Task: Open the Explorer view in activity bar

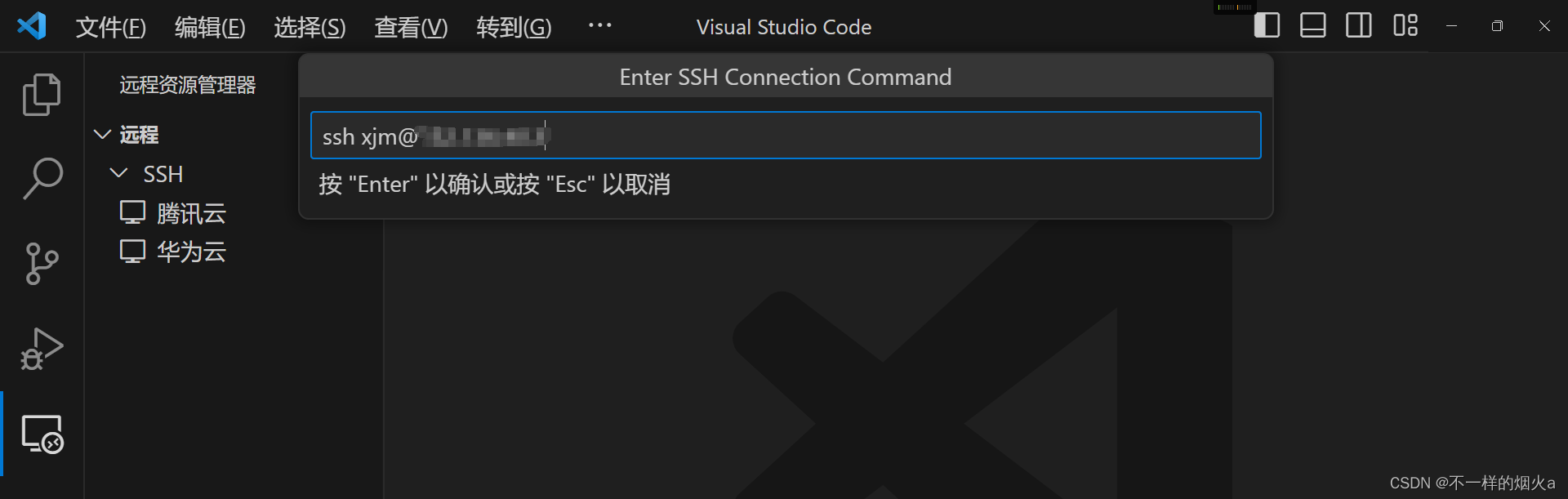Action: 42,95
